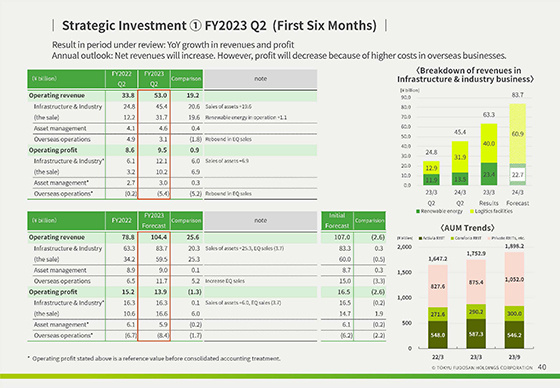Click Operating revenue forecast value 104.4
The image size is (560, 388).
pyautogui.click(x=159, y=237)
